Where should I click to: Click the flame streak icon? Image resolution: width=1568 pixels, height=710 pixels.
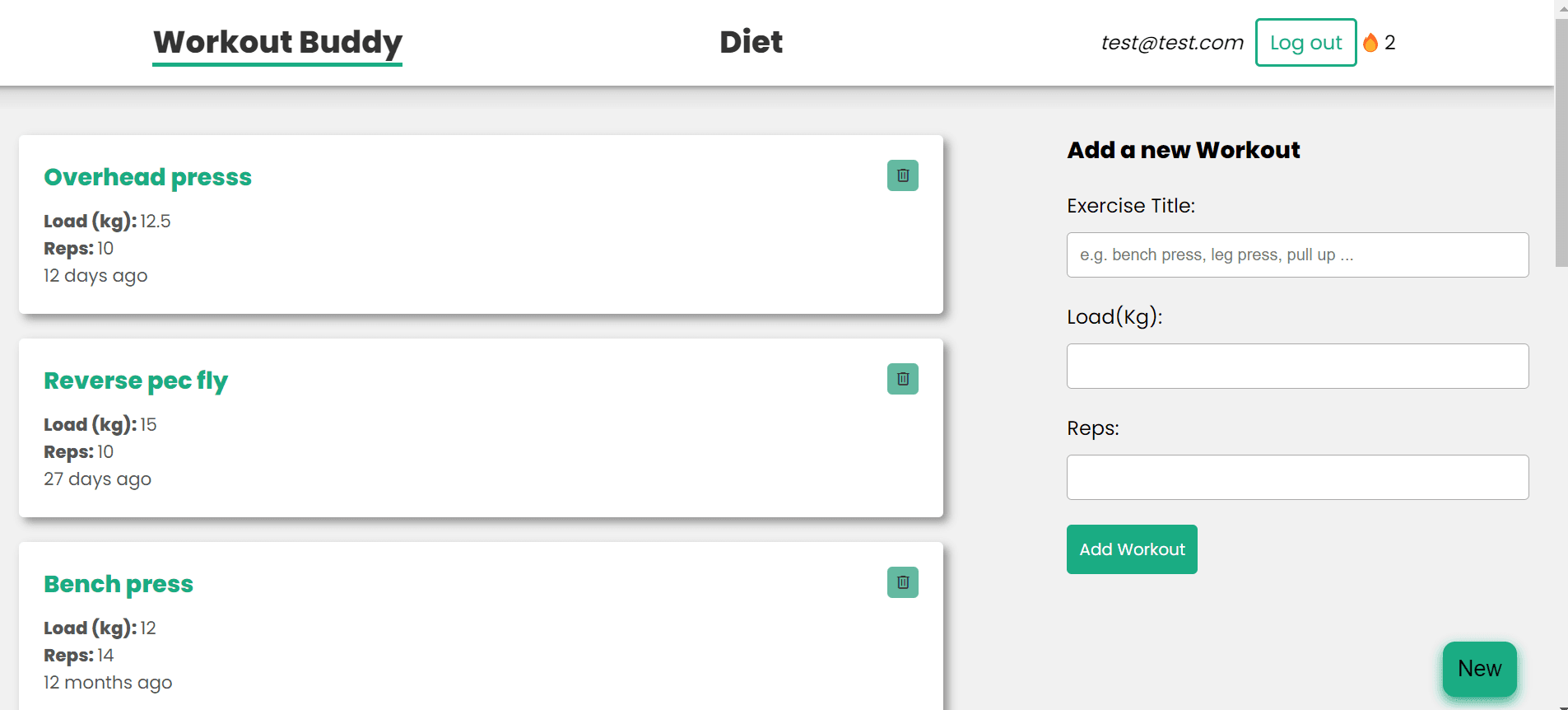point(1370,42)
